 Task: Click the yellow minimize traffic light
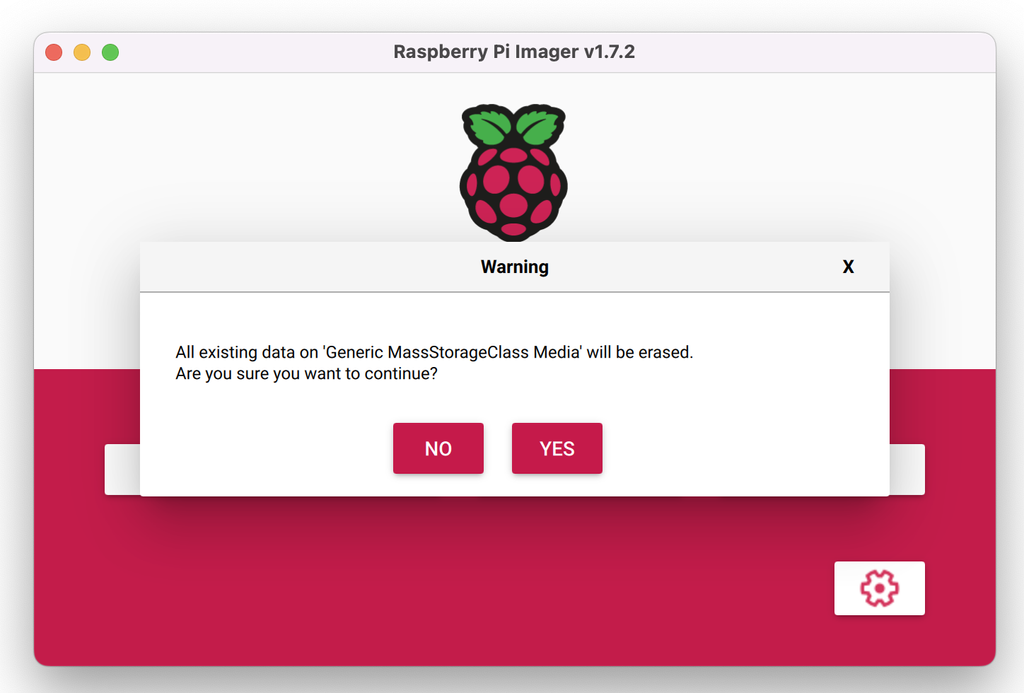point(81,52)
